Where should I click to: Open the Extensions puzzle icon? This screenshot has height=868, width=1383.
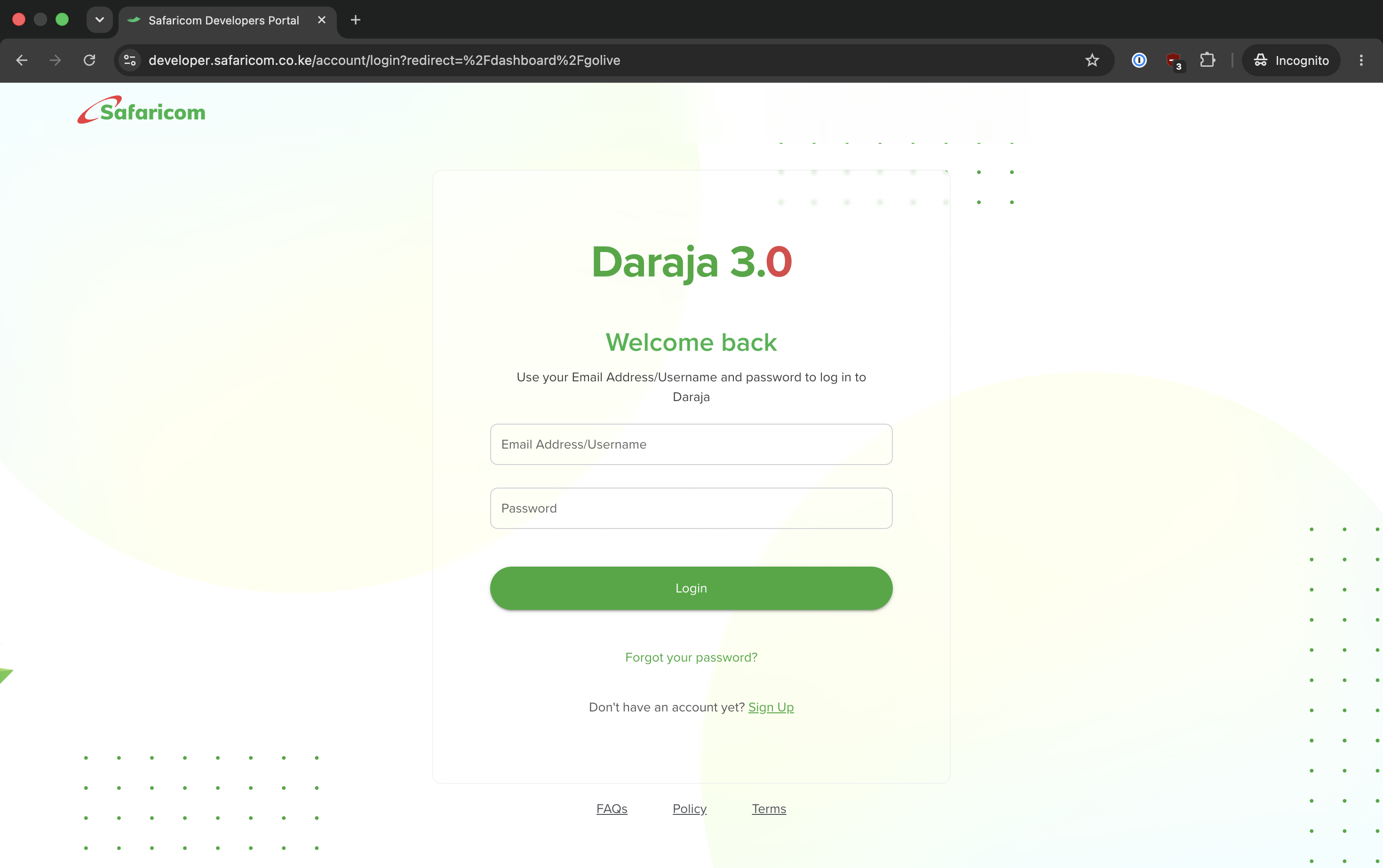[1207, 60]
